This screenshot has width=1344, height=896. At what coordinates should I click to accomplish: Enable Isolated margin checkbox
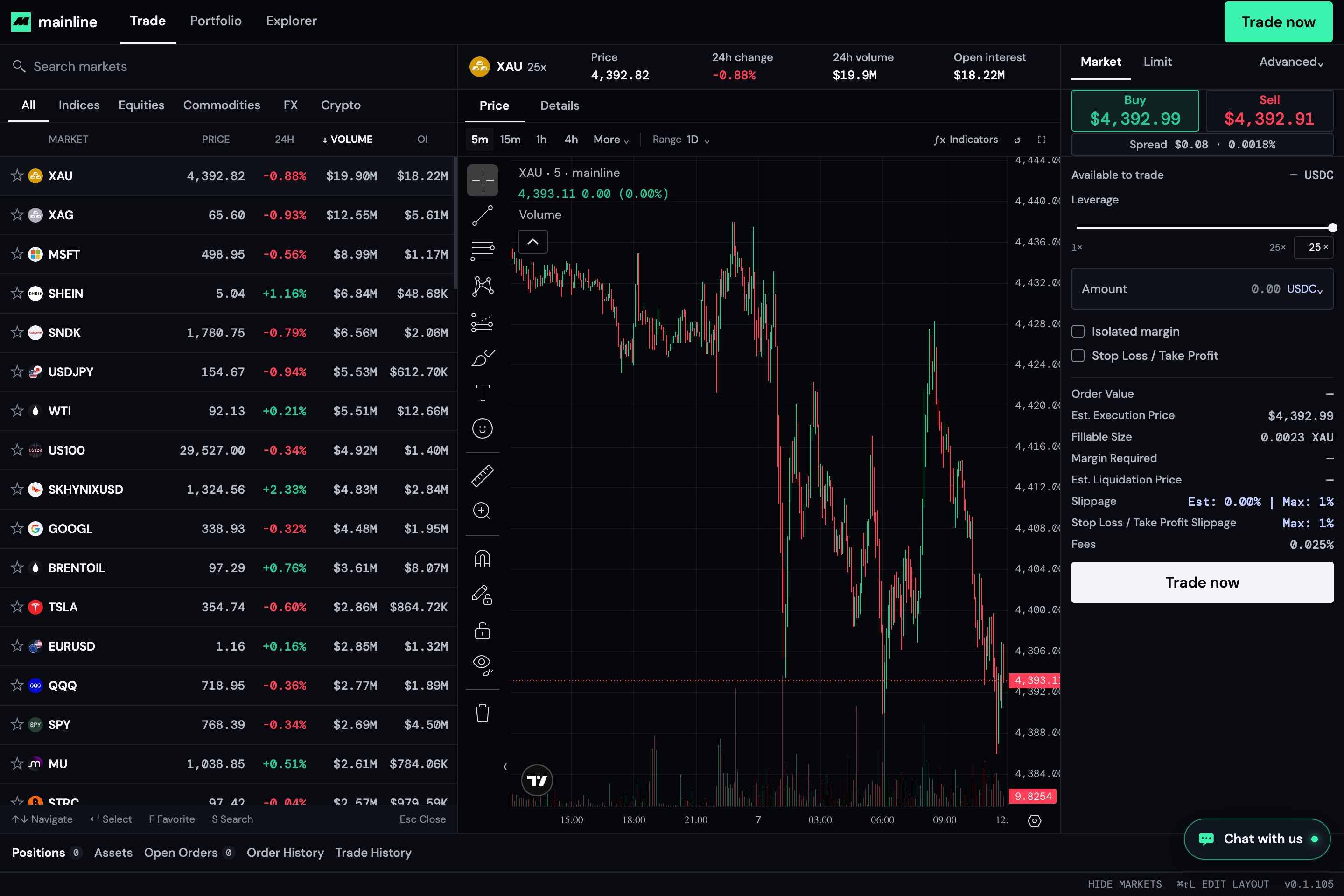coord(1078,331)
